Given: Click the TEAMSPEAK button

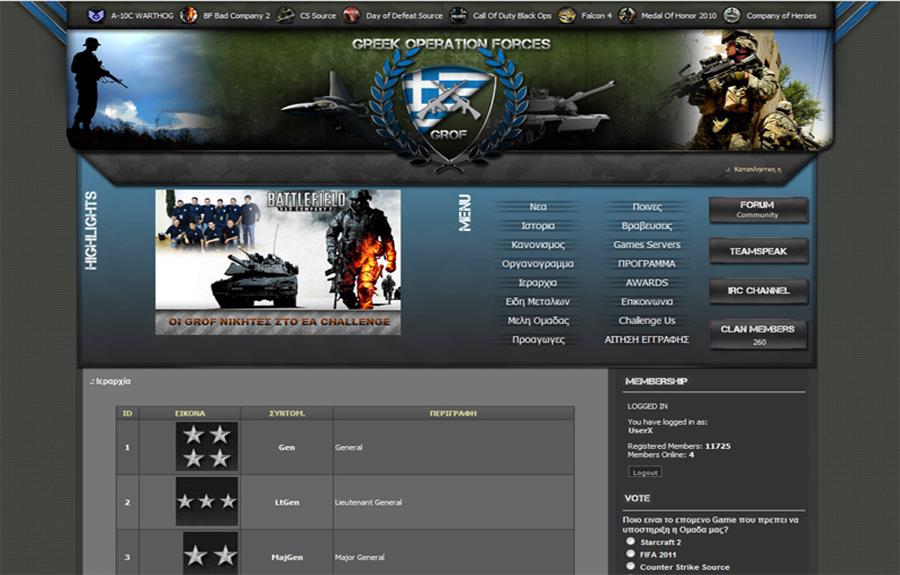Looking at the screenshot, I should (x=758, y=251).
